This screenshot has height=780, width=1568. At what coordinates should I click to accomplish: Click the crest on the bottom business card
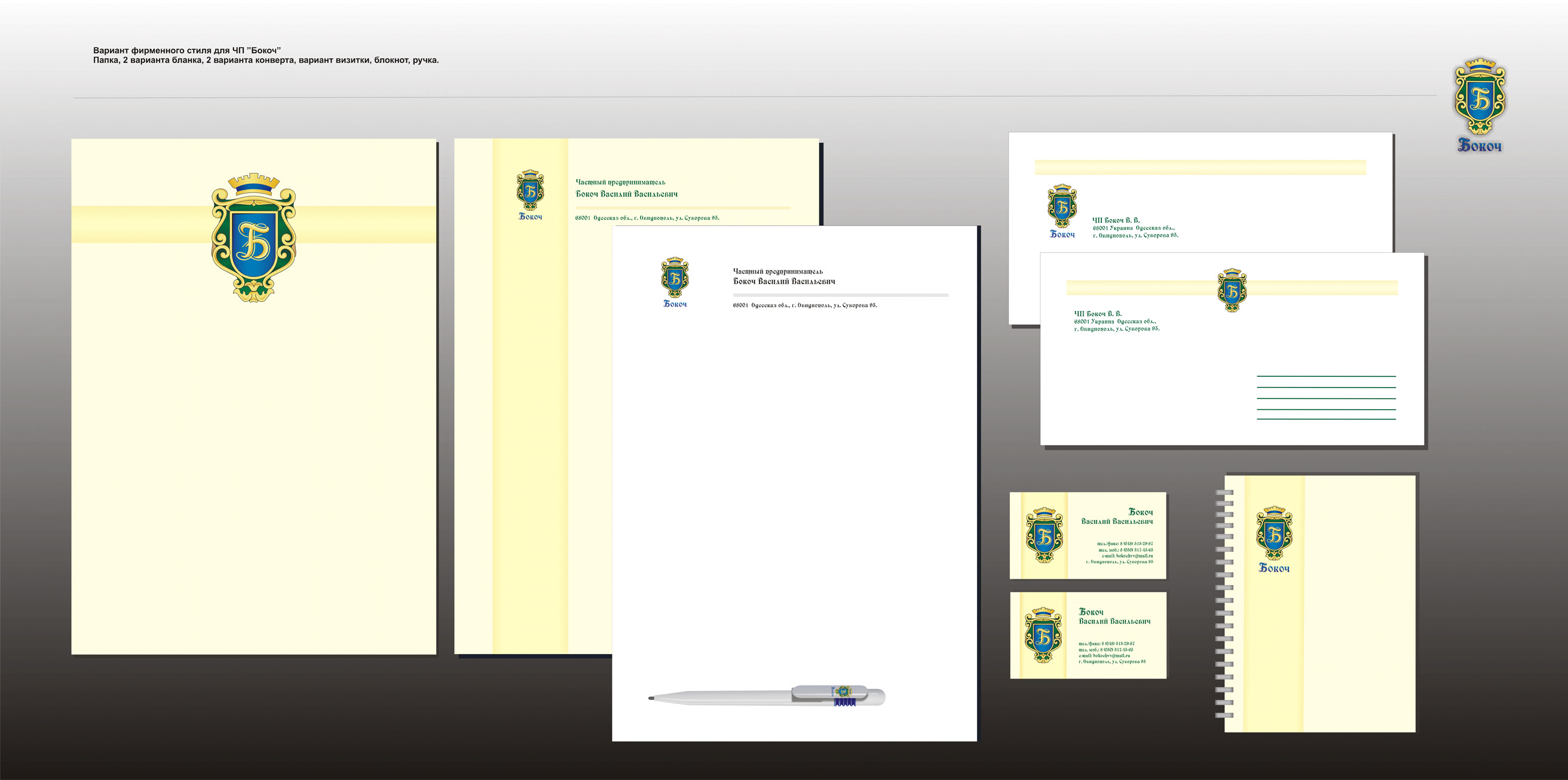(x=1043, y=635)
